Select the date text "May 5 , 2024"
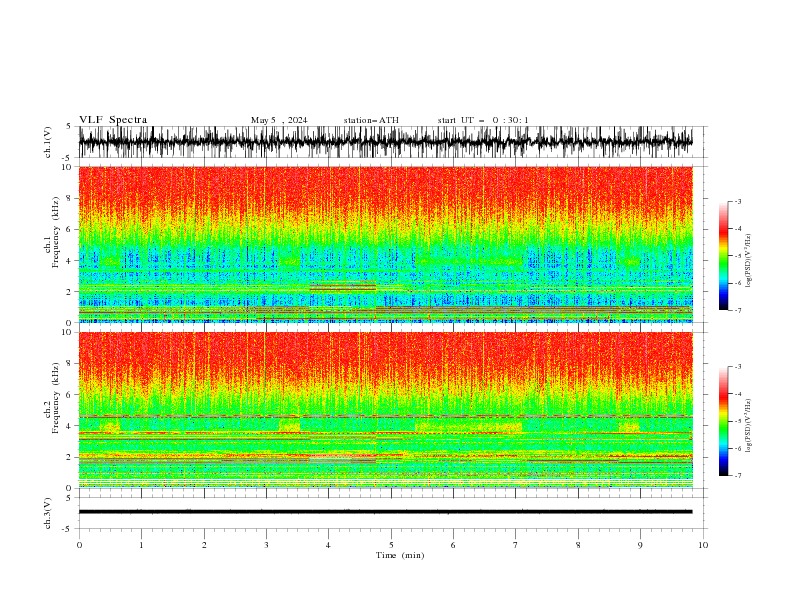Screen dimensions: 792x612 (279, 120)
